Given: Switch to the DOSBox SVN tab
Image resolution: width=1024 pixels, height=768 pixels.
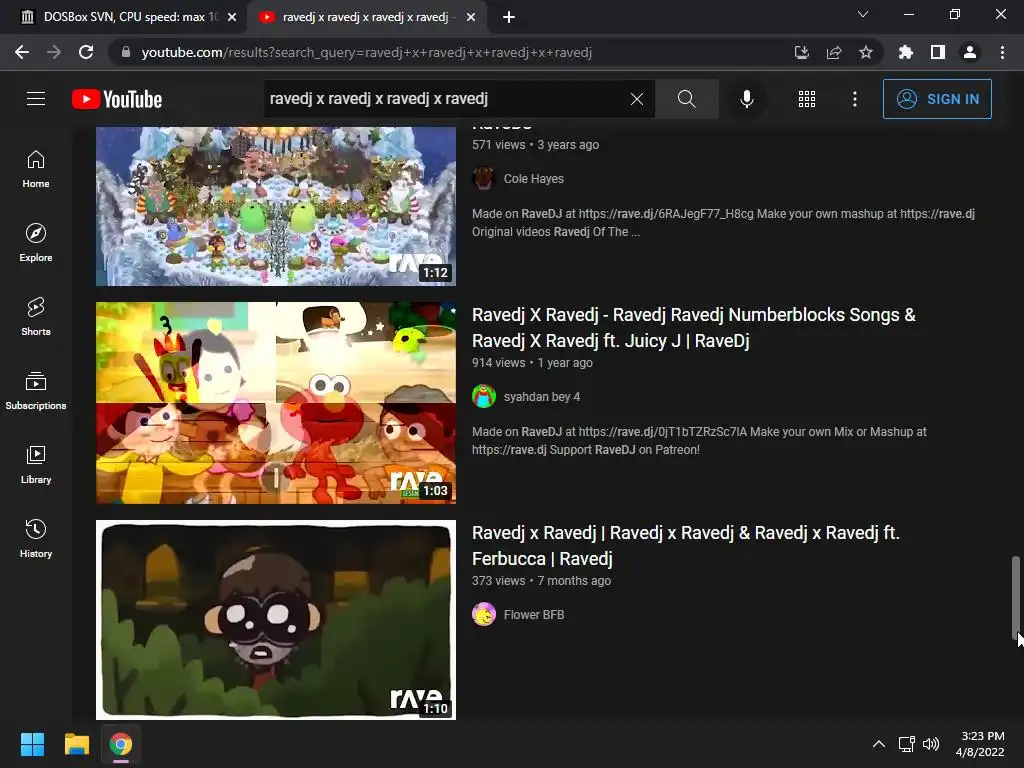Looking at the screenshot, I should (122, 17).
